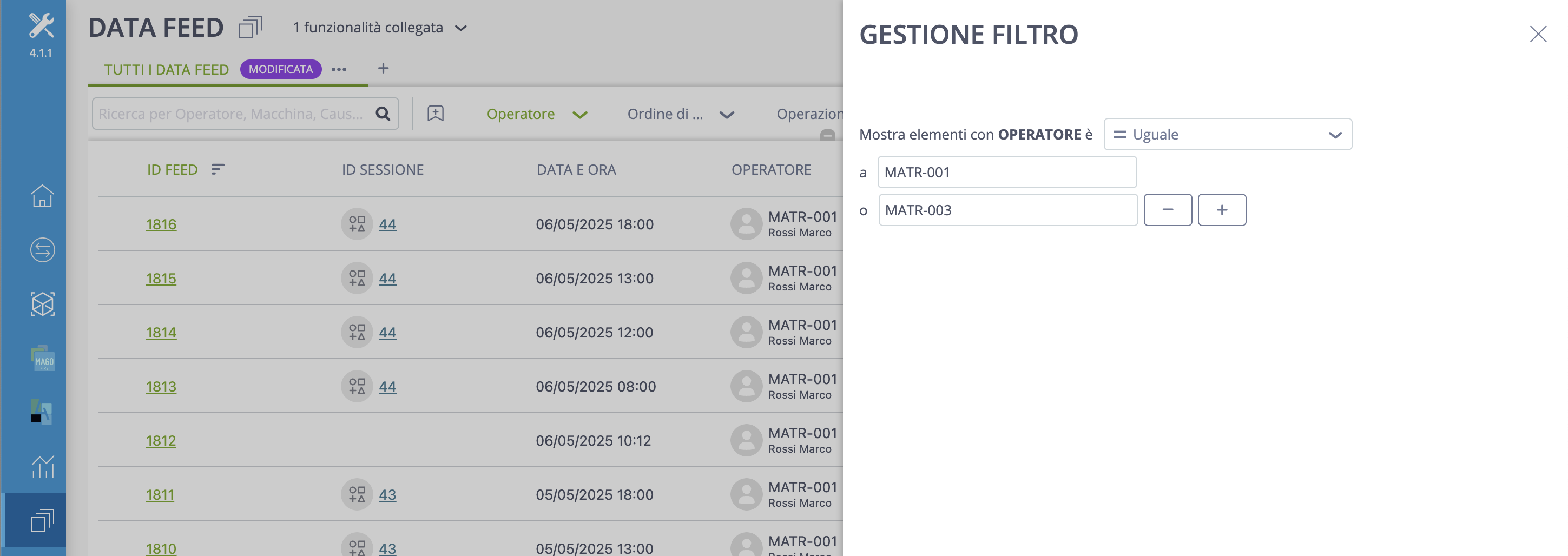Open tab options three-dots menu
Screen dimensions: 1568x556
click(x=339, y=69)
